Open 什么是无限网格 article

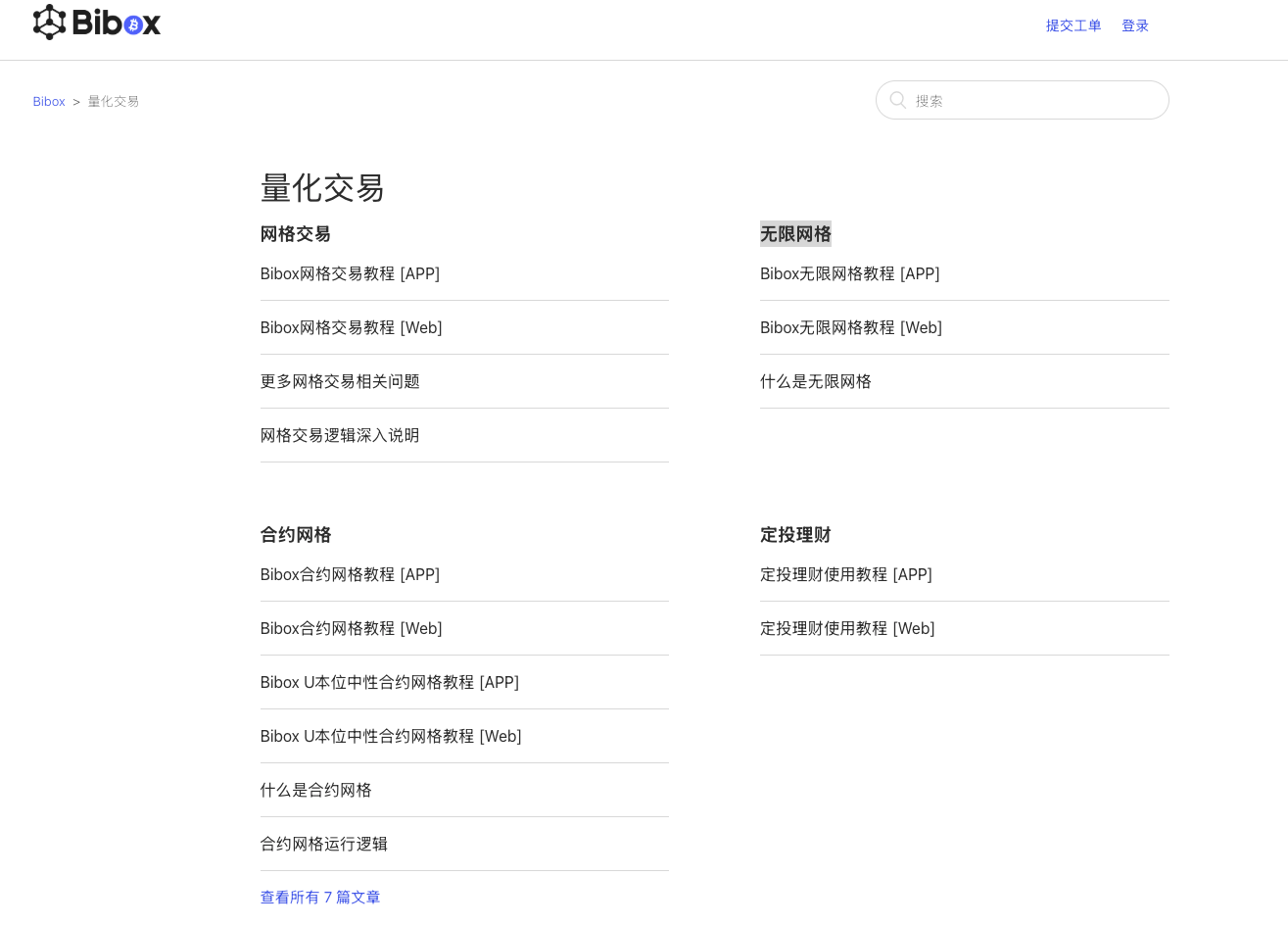click(816, 381)
